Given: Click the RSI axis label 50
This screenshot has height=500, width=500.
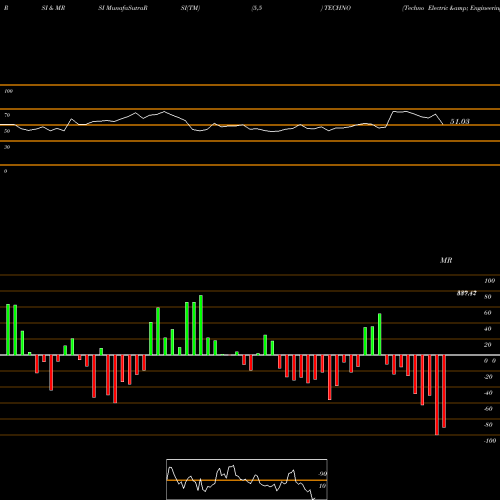Looking at the screenshot, I should pos(7,131).
